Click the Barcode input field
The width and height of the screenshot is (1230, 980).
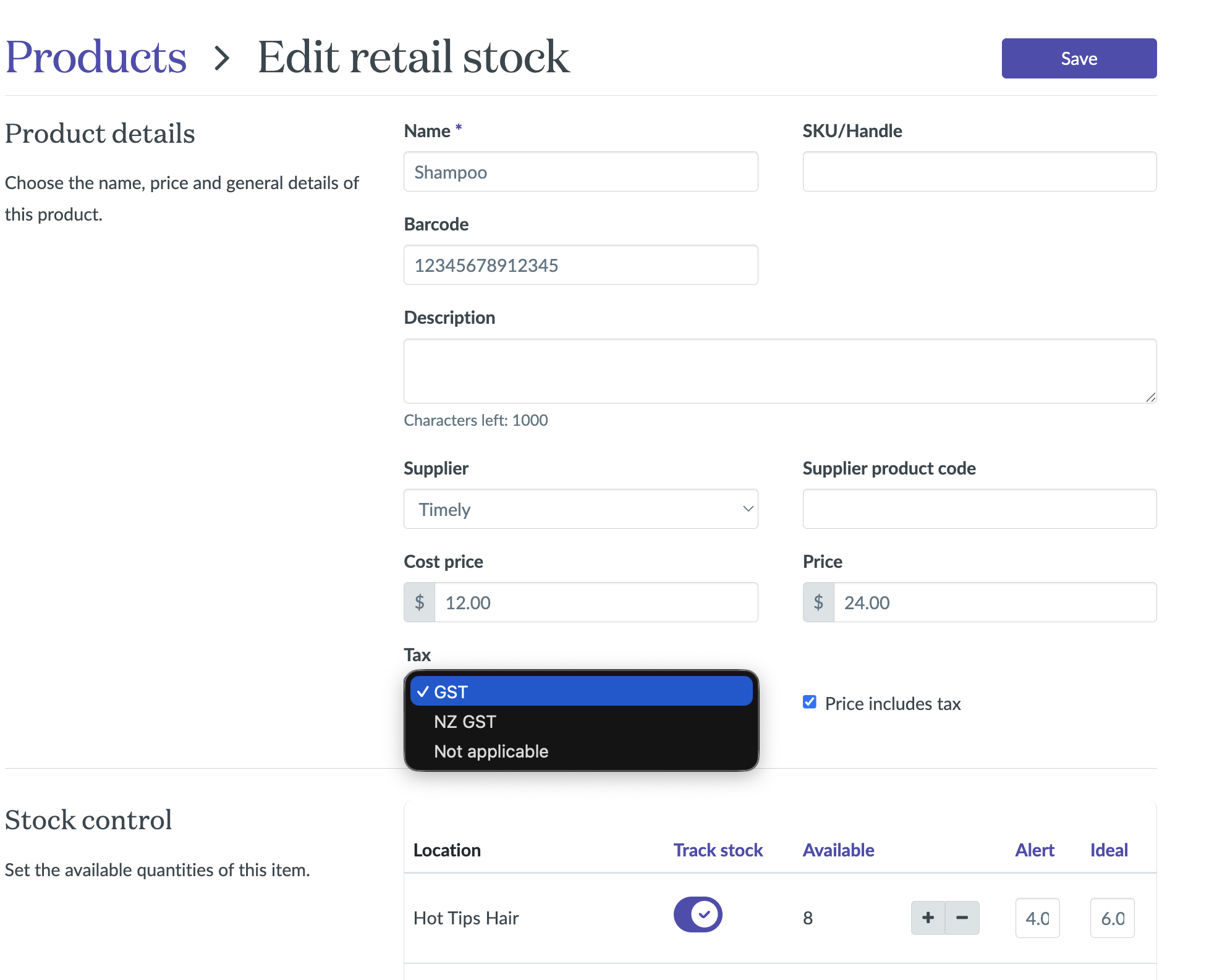[x=580, y=265]
